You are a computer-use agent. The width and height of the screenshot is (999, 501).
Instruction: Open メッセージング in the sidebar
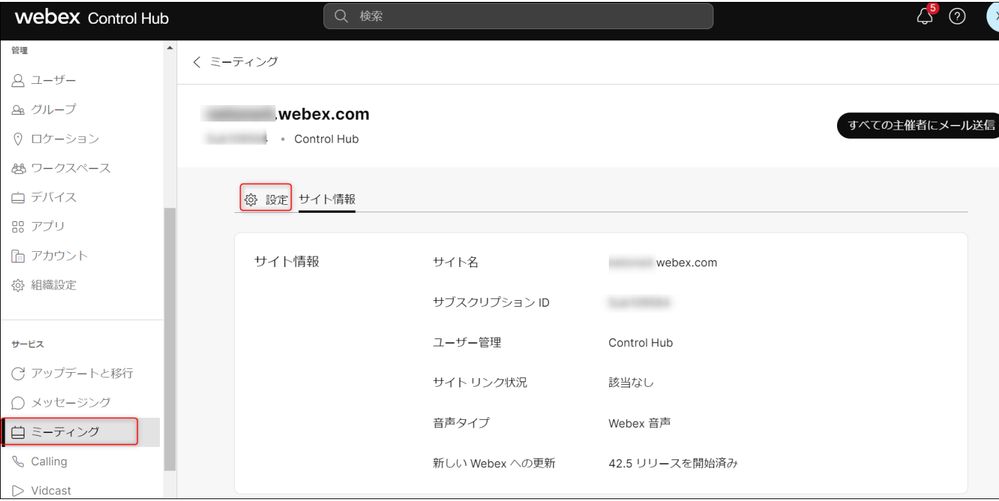[71, 403]
